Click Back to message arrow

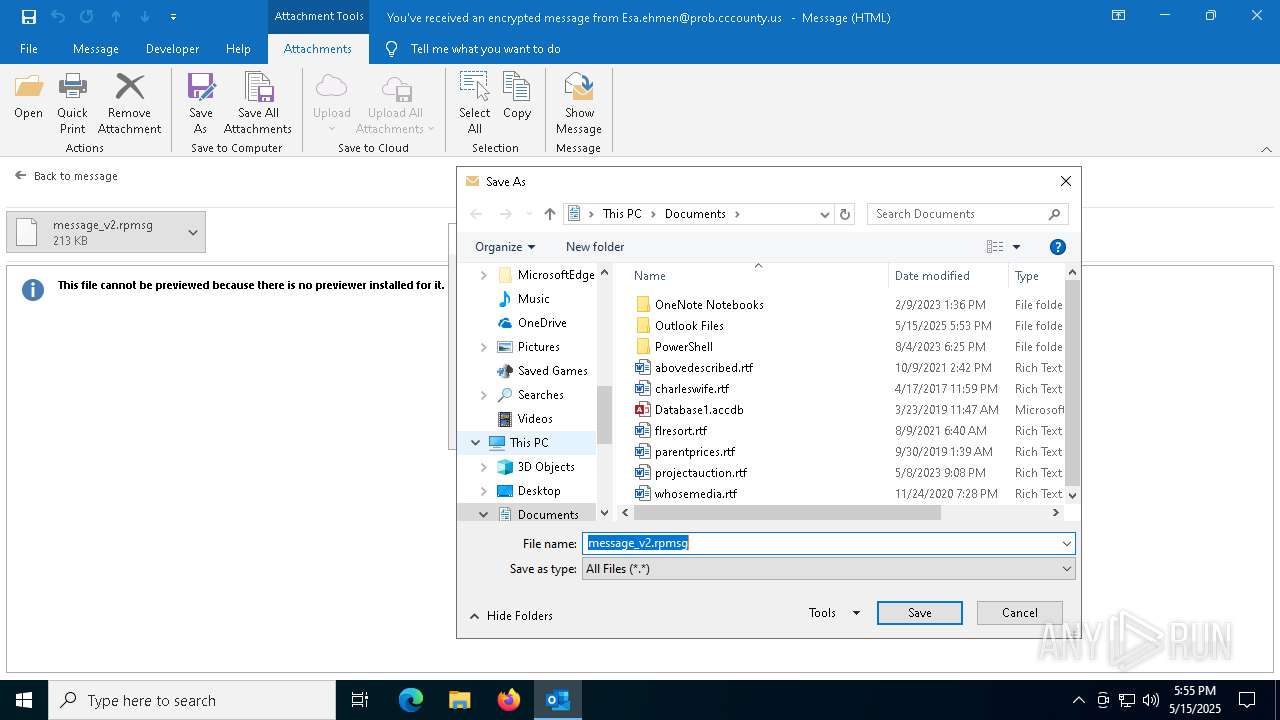[21, 175]
